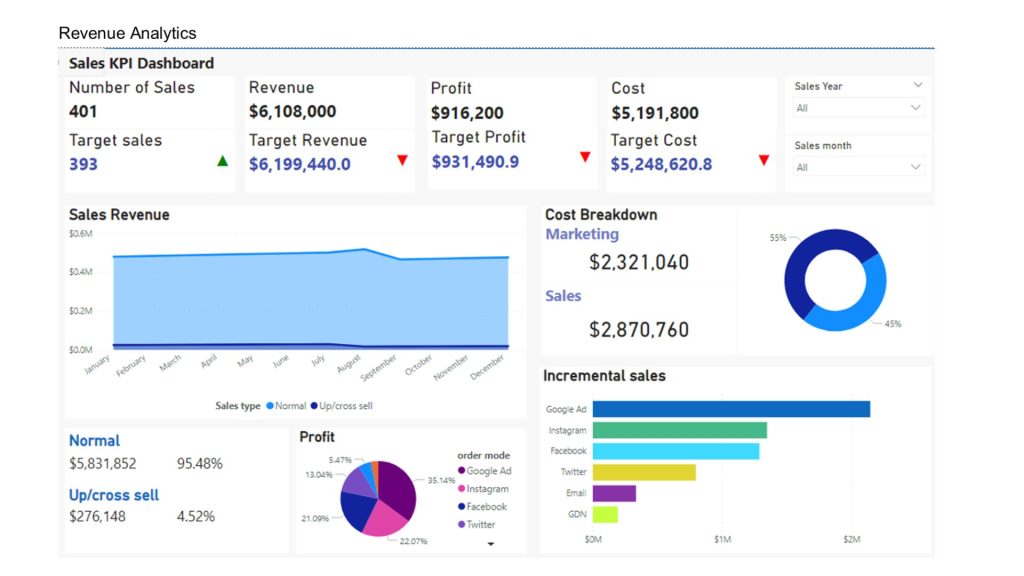Click the Instagram legend marker in Profit
The image size is (1024, 576).
(x=461, y=489)
